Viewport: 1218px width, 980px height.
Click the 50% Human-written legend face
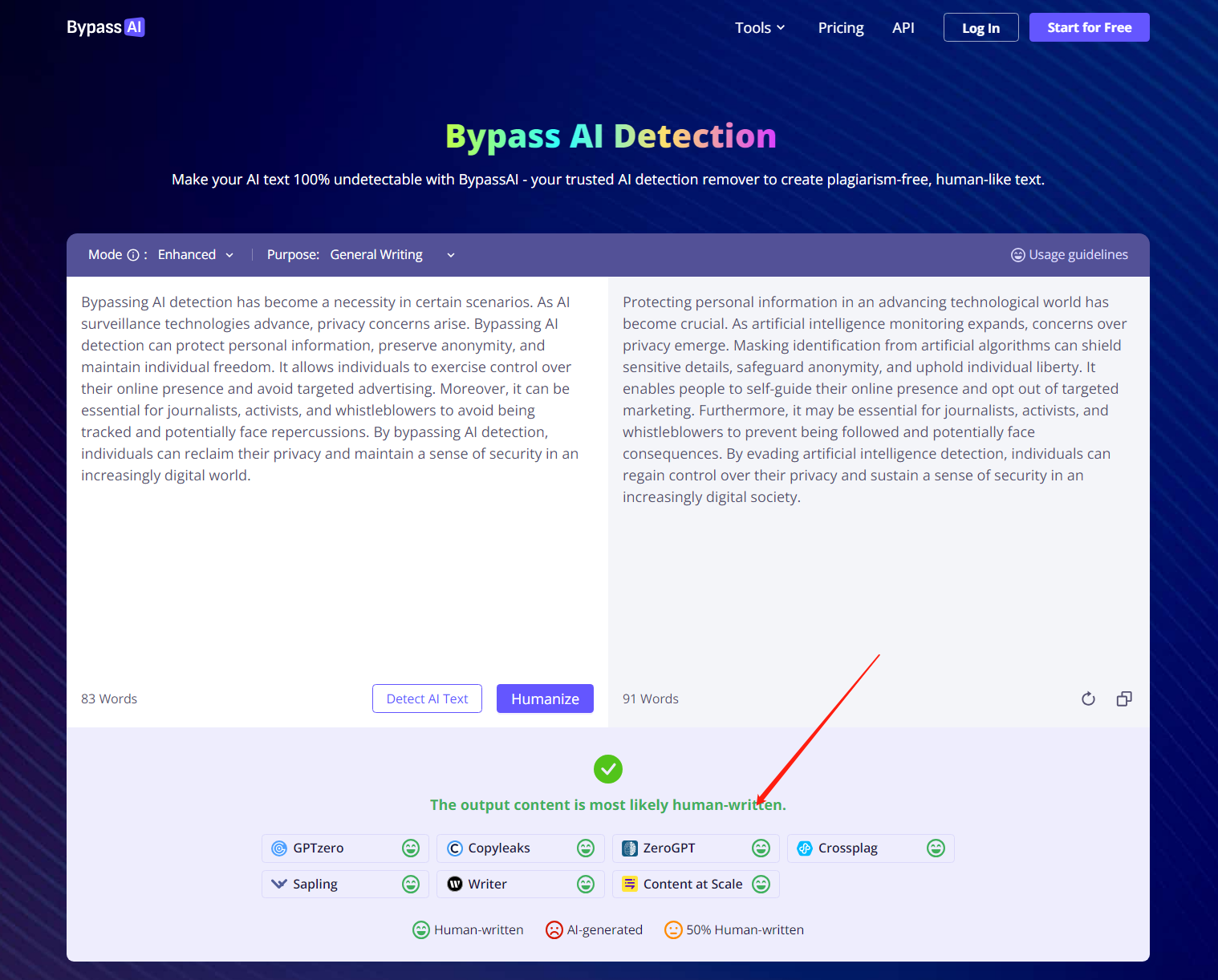(673, 929)
